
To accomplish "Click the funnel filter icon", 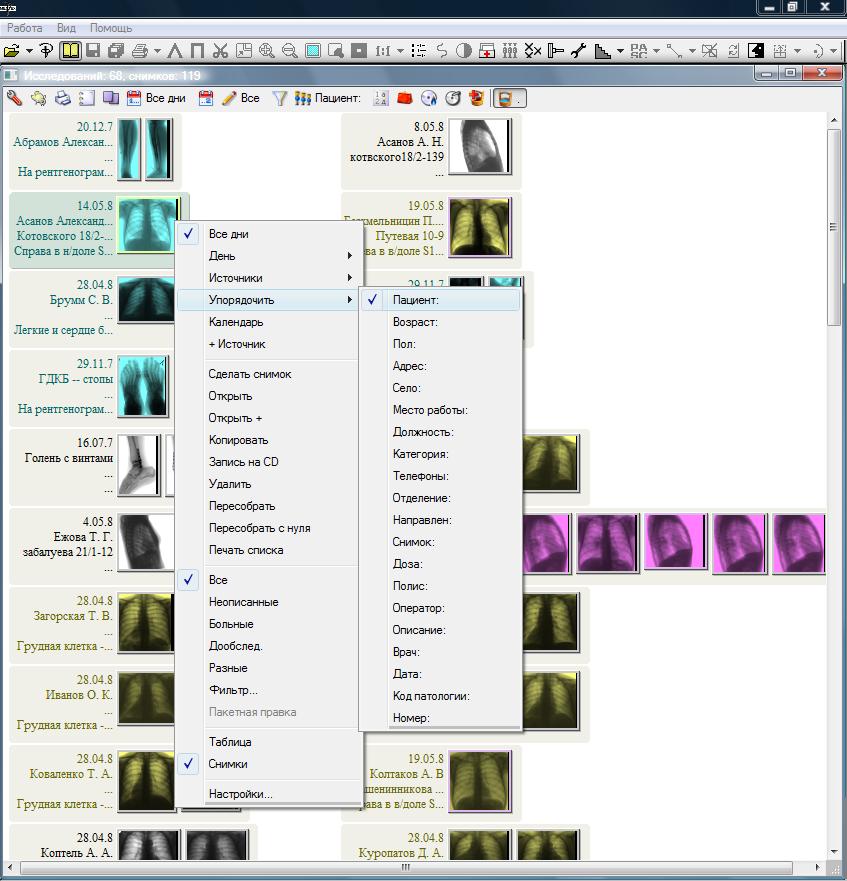I will pos(280,98).
